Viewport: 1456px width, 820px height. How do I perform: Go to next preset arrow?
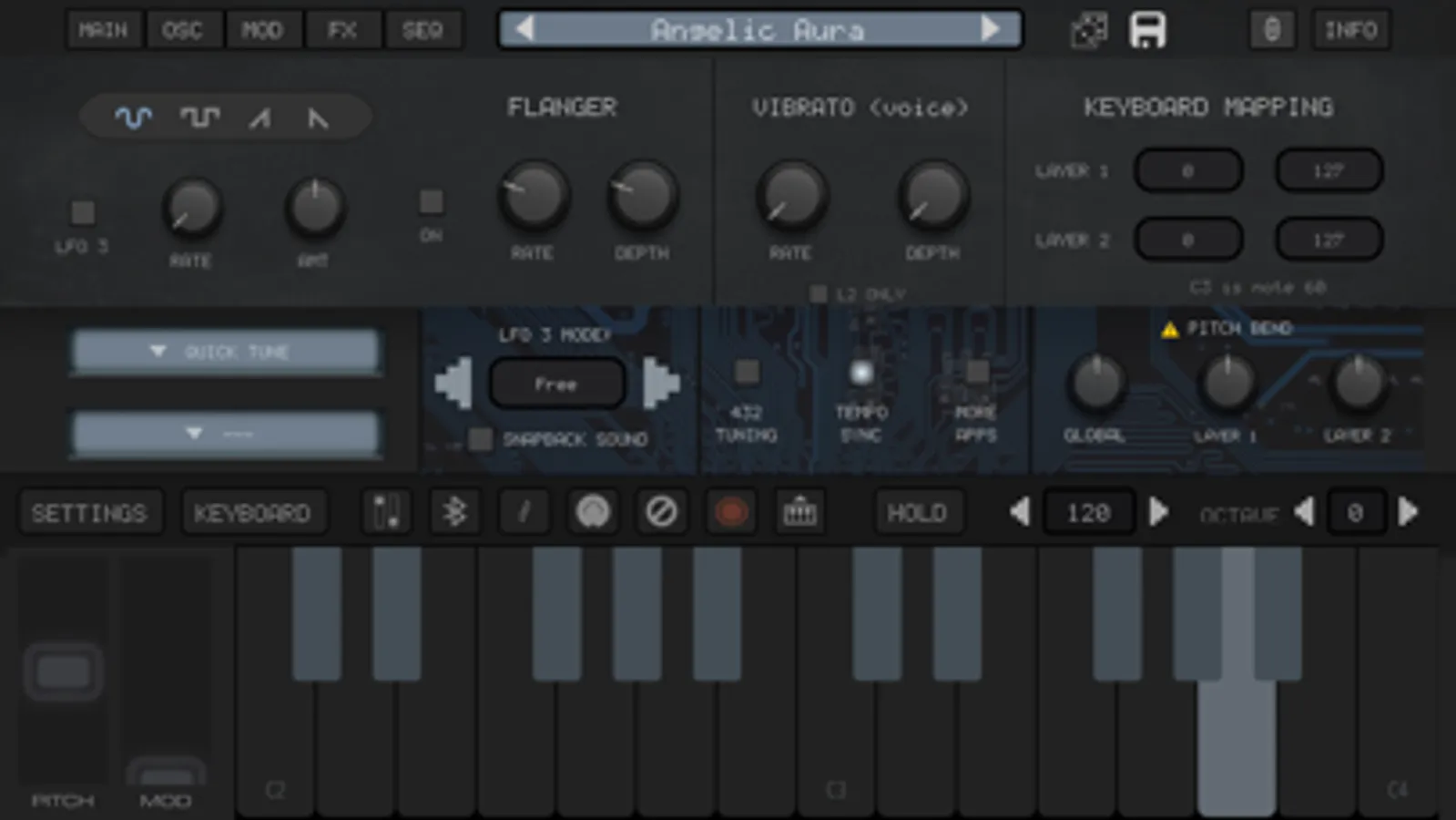[990, 29]
